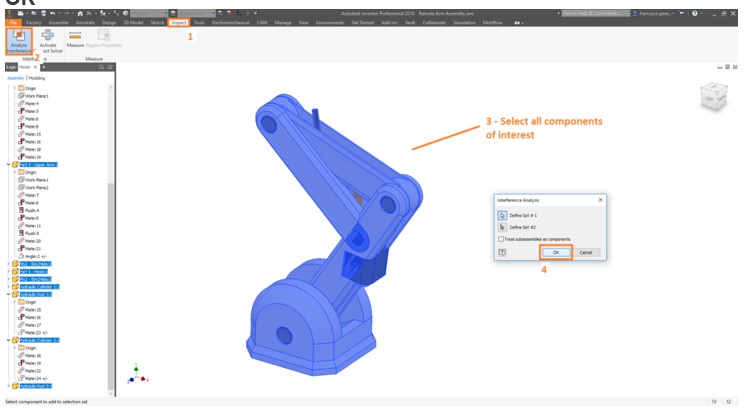Click the Define Set #2 selection icon
Screen dimensions: 747x410
coord(501,227)
